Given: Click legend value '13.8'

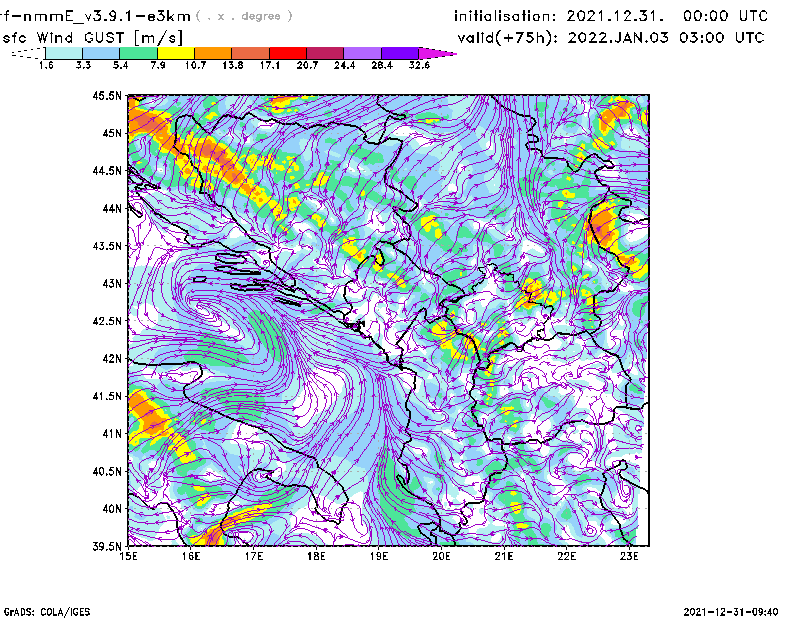Looking at the screenshot, I should (232, 65).
